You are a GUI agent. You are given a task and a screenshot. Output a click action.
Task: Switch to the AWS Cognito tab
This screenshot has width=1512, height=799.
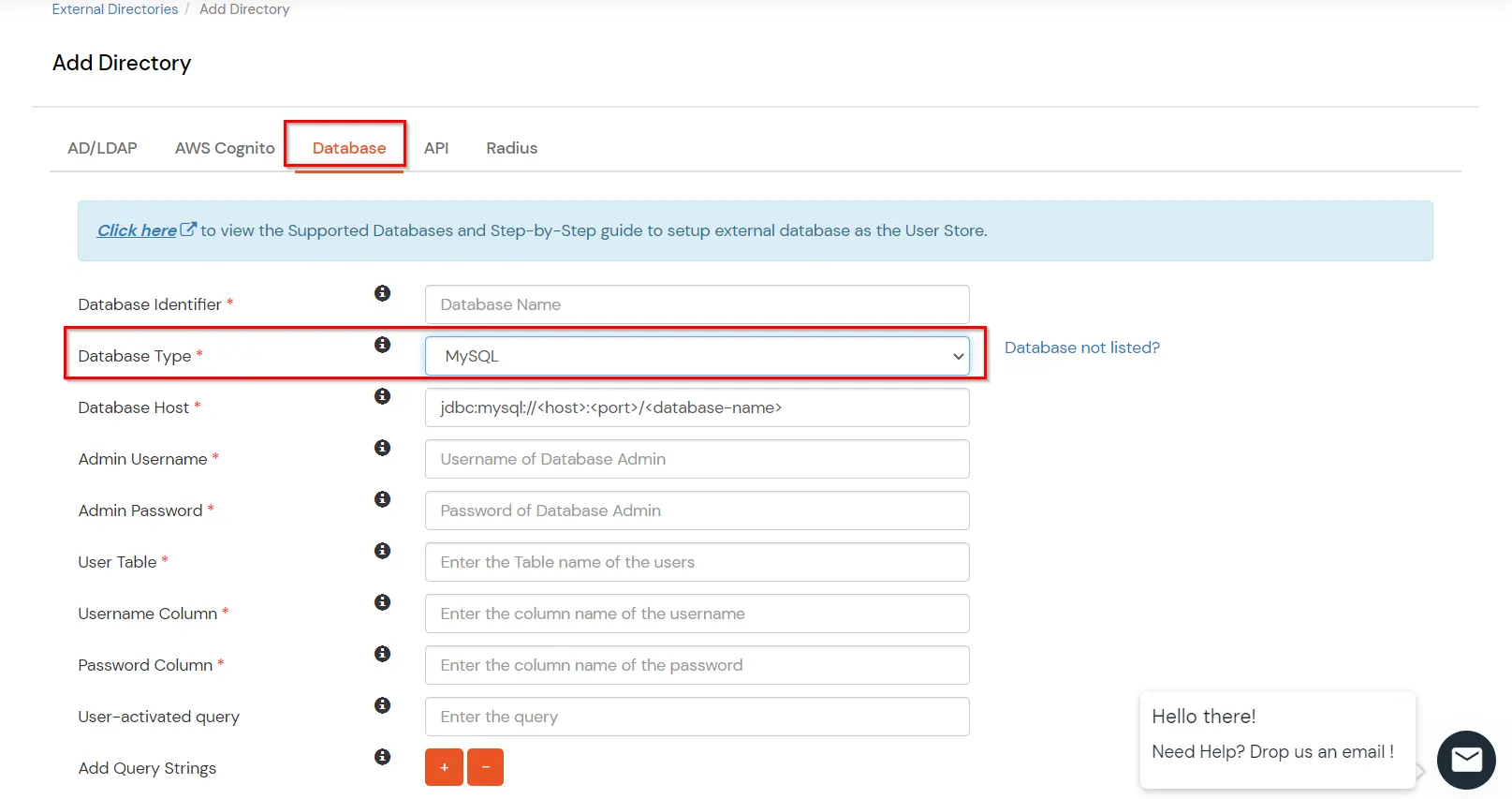pyautogui.click(x=225, y=148)
